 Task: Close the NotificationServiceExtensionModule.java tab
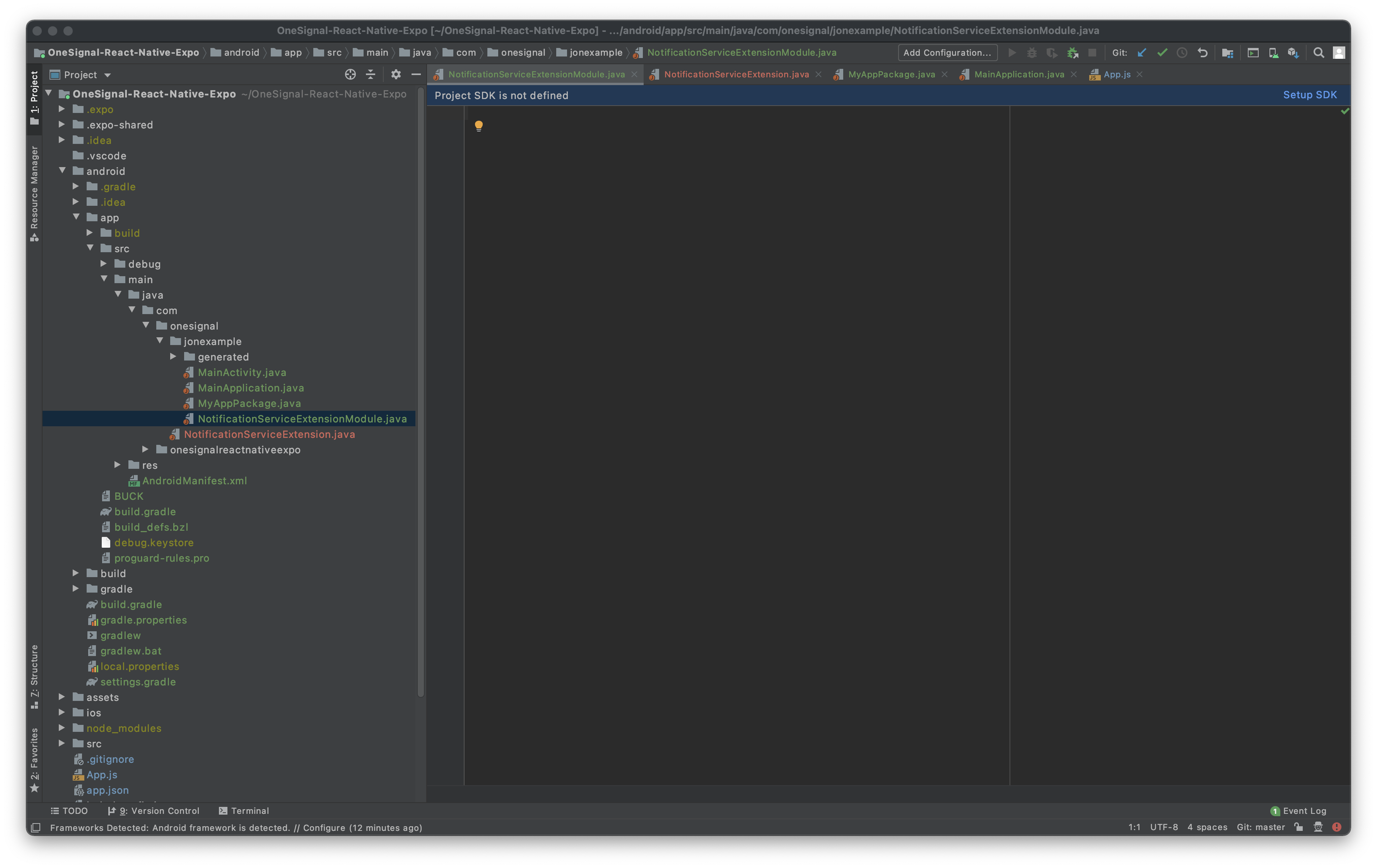click(634, 74)
